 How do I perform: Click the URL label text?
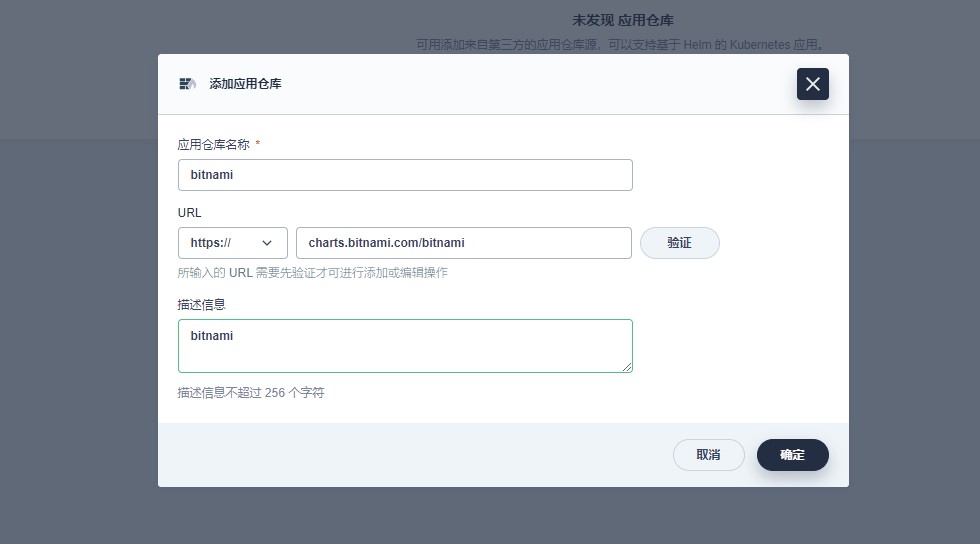(189, 213)
